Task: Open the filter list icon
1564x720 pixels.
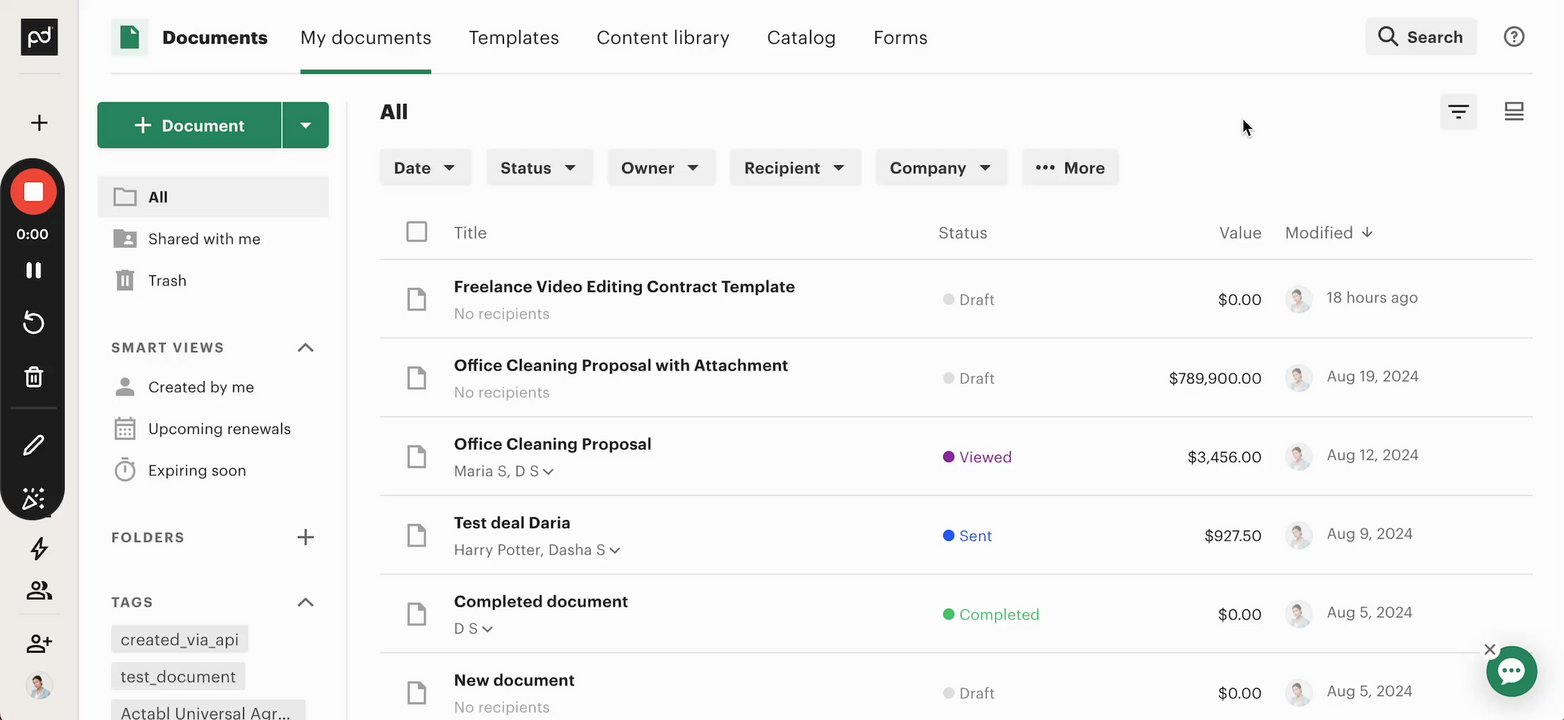Action: tap(1458, 112)
